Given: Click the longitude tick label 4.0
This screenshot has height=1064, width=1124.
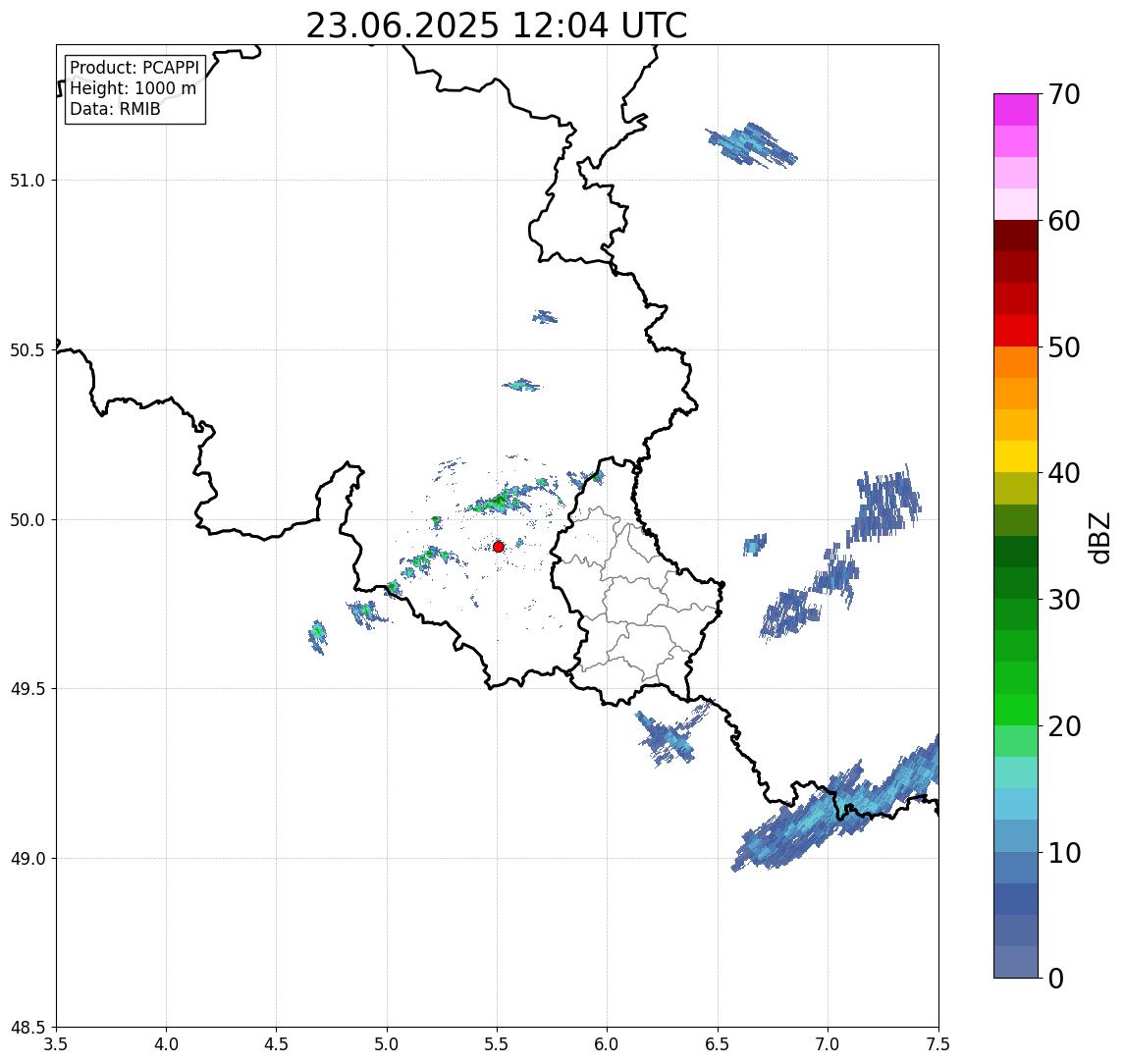Looking at the screenshot, I should point(166,1044).
